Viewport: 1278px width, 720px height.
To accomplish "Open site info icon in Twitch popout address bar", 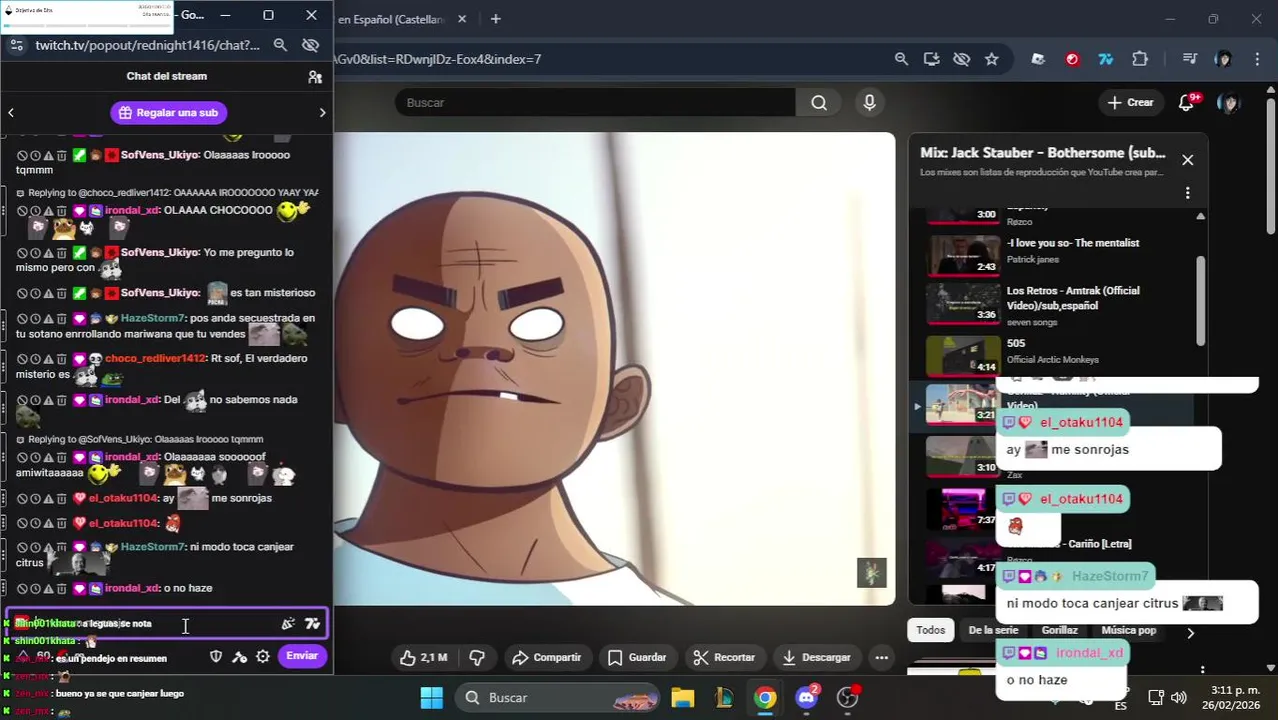I will [16, 45].
